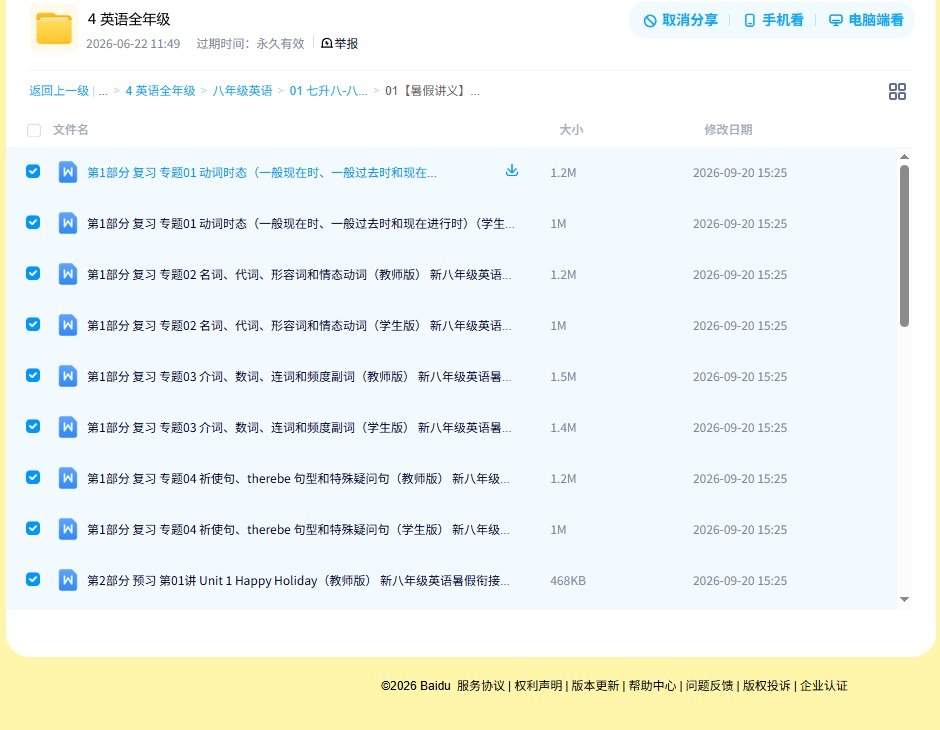
Task: Uncheck checkbox for 专题03 介词 教师版 file
Action: (x=33, y=375)
